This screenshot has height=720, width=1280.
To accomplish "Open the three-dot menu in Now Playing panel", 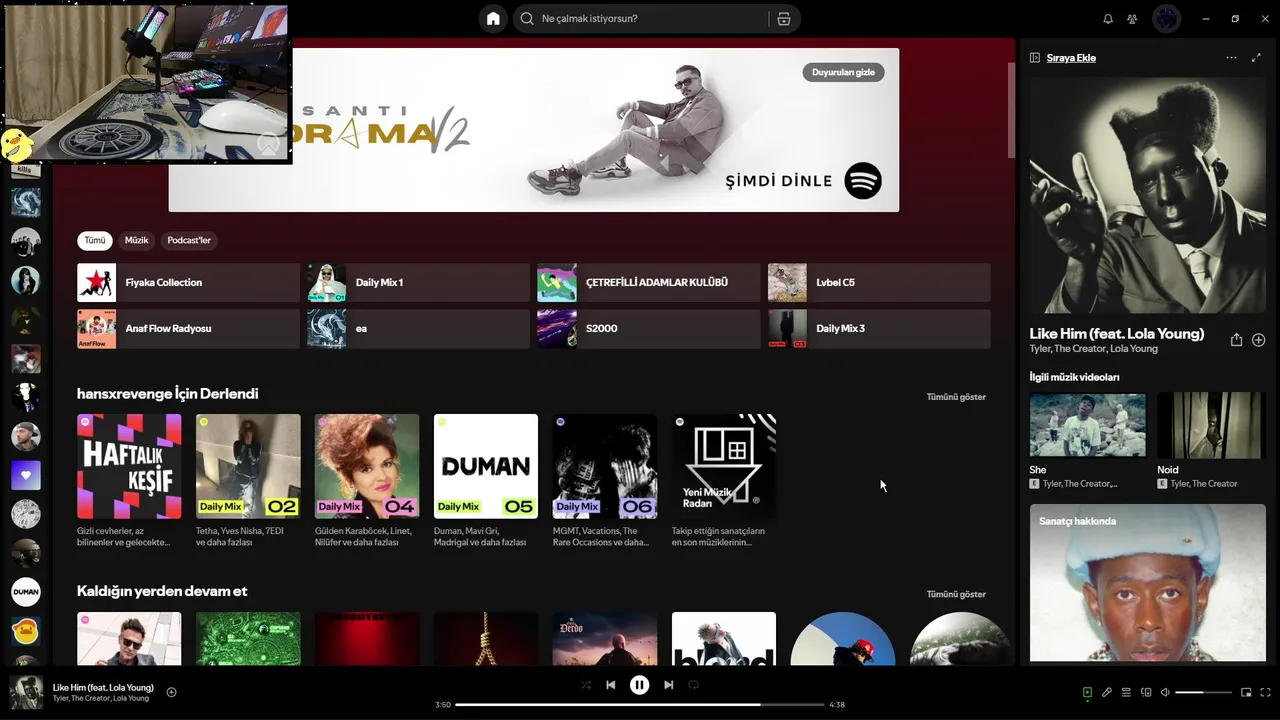I will tap(1231, 57).
